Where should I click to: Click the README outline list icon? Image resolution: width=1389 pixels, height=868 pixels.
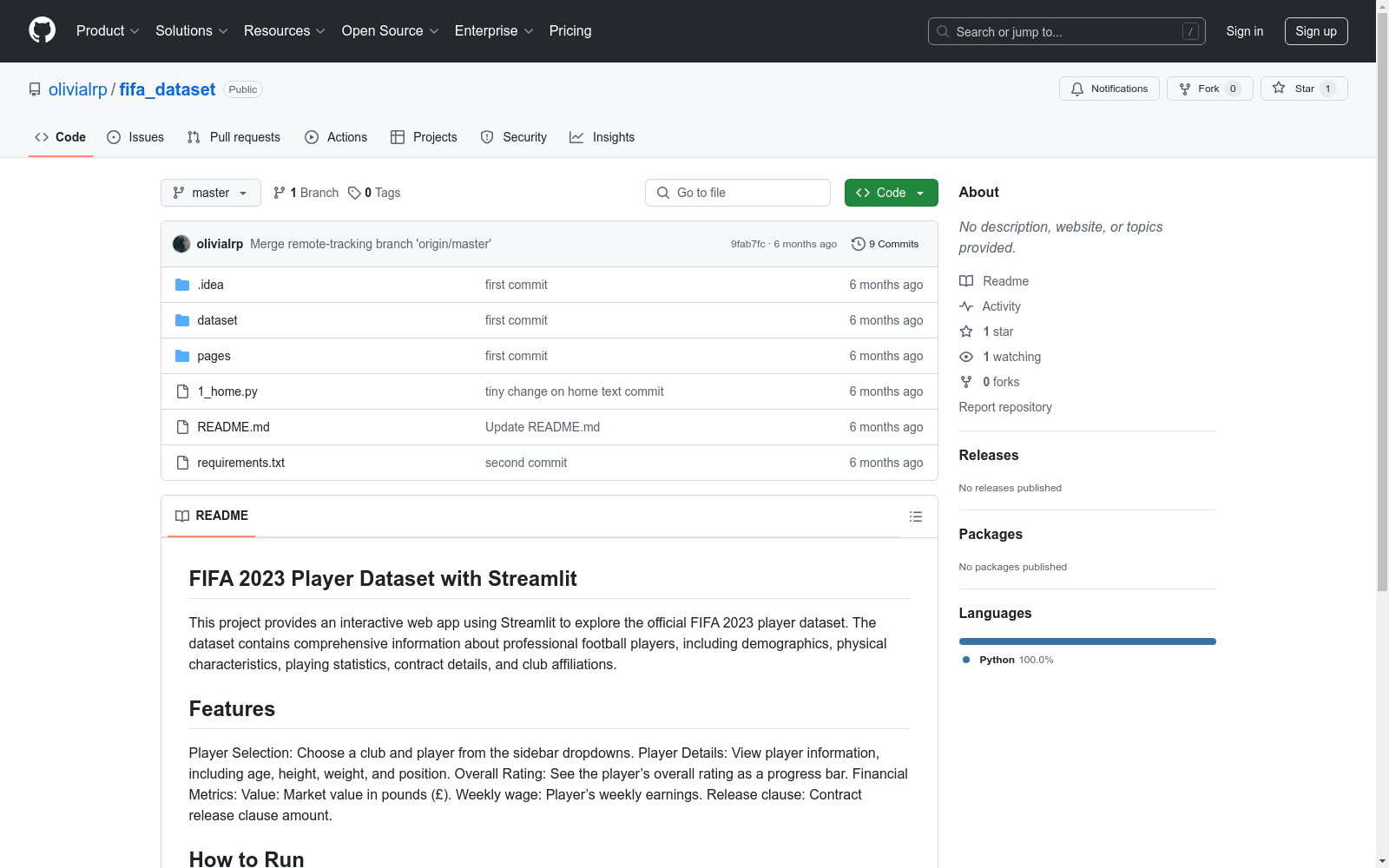coord(916,516)
